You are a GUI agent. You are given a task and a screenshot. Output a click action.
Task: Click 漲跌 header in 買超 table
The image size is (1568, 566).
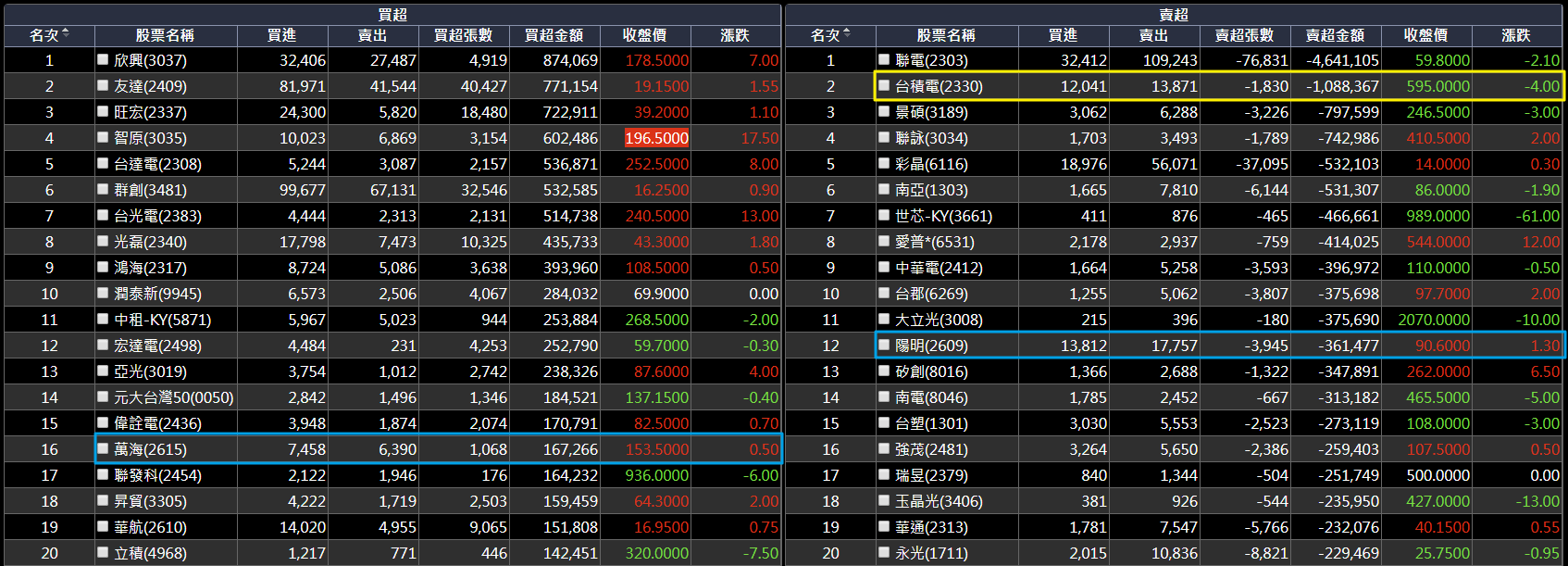(735, 35)
